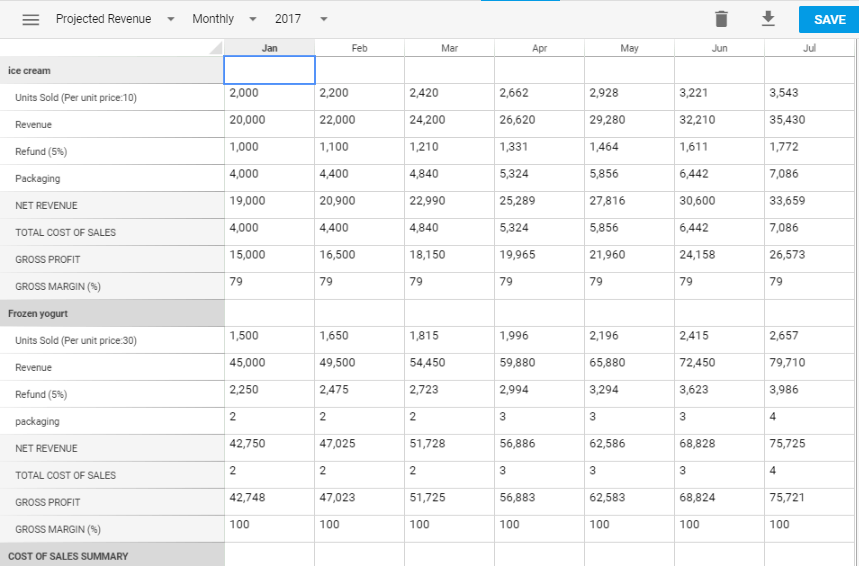Viewport: 859px width, 566px height.
Task: Select the empty highlighted Jan cell
Action: [x=270, y=70]
